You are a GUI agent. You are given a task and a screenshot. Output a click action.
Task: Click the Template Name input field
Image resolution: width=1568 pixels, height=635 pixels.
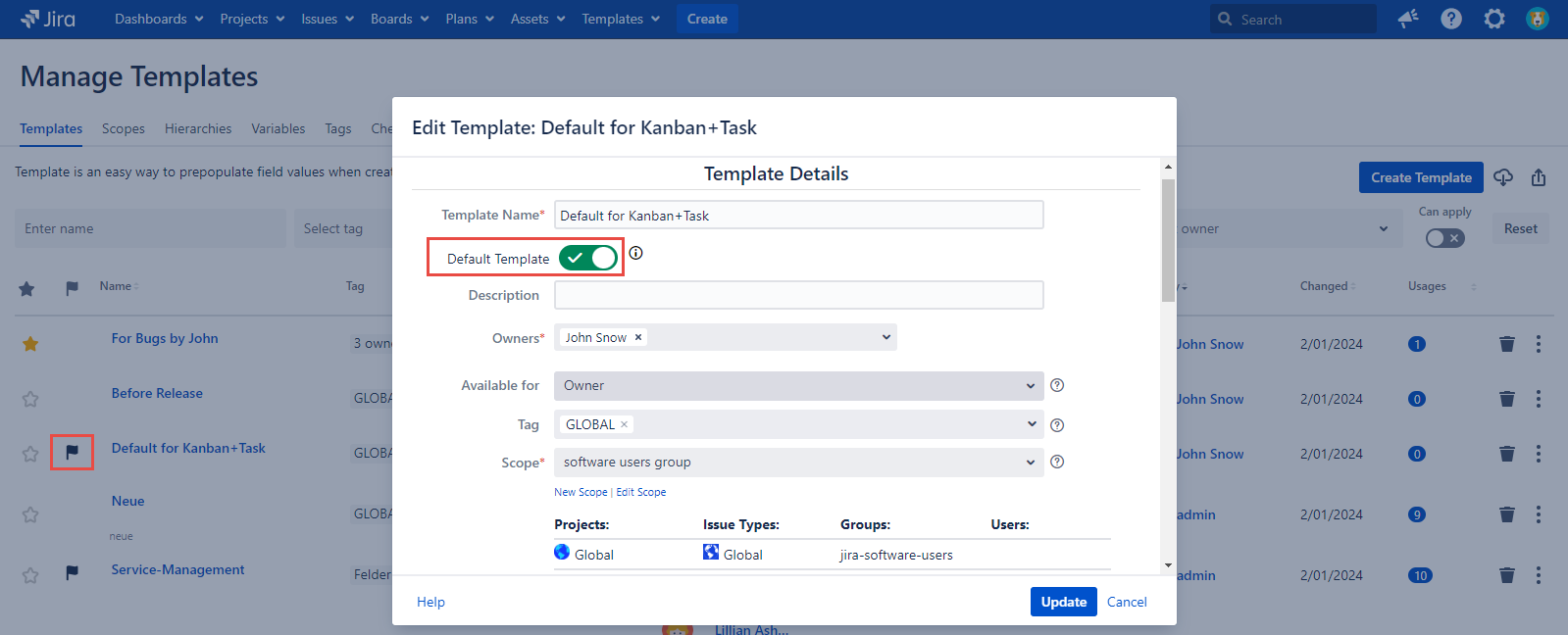coord(798,216)
